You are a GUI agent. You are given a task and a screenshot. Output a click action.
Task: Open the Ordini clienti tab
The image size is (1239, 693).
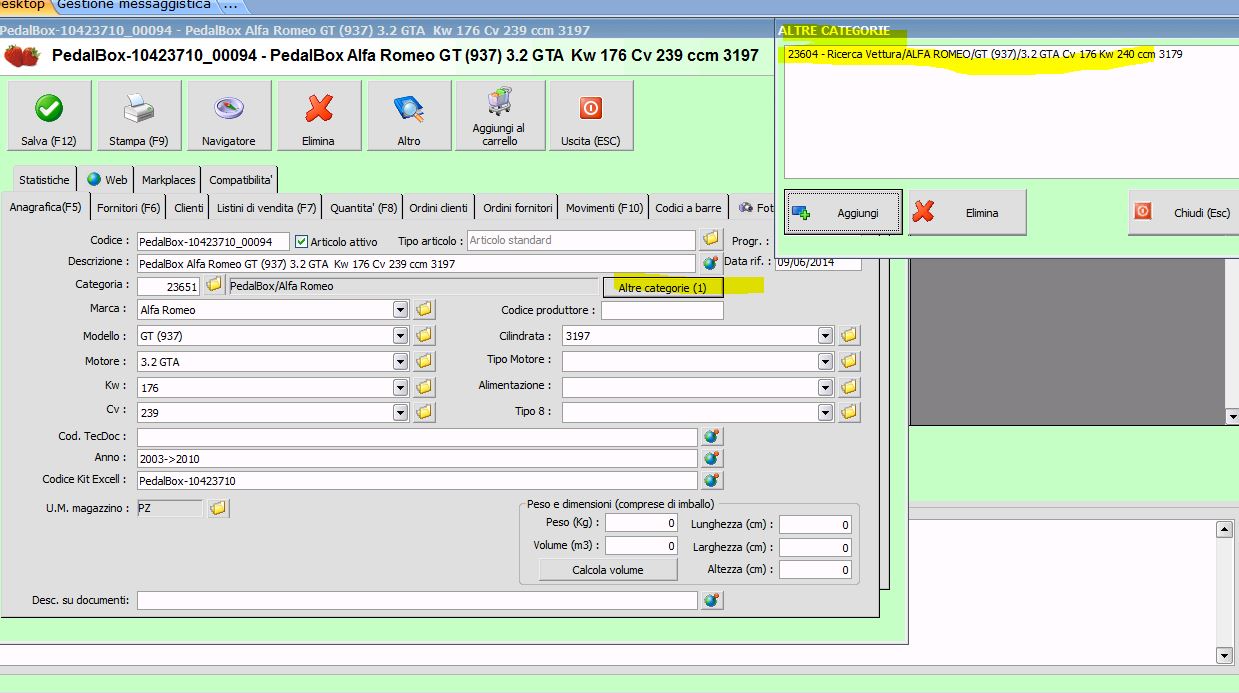438,208
